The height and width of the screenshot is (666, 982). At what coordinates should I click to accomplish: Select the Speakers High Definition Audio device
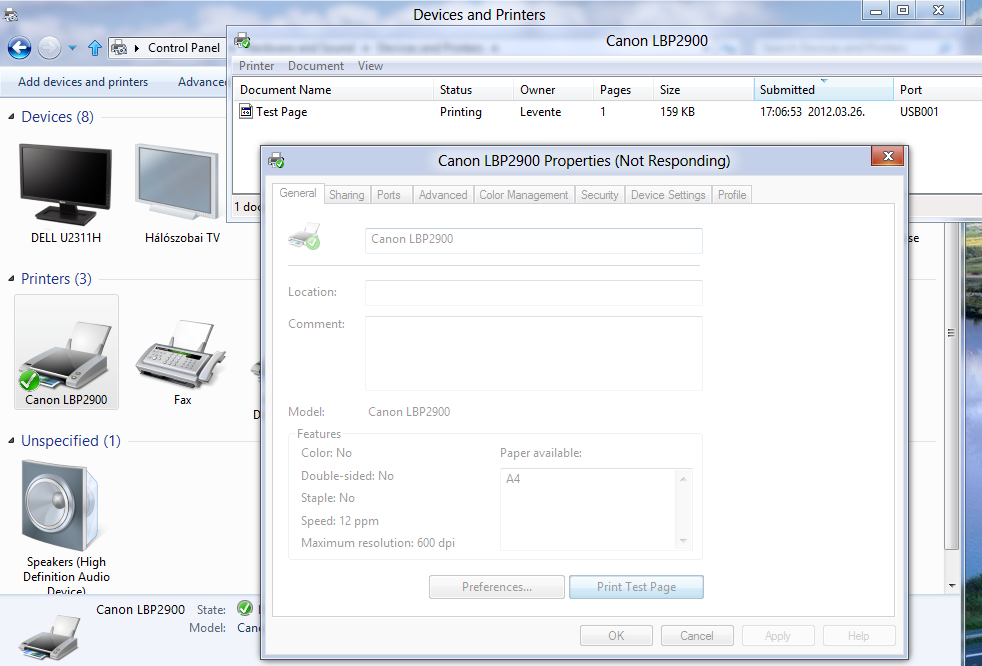(x=66, y=525)
